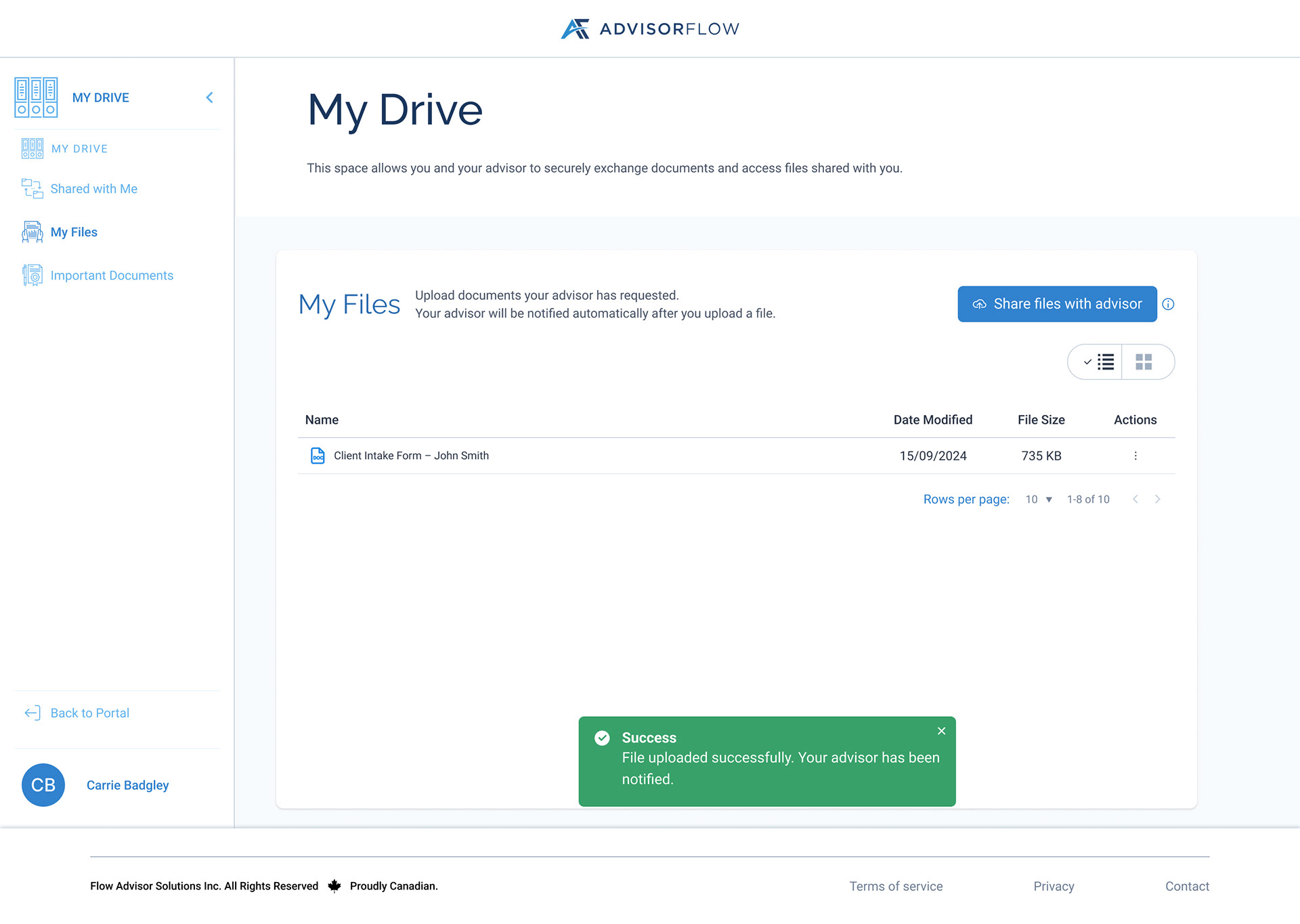This screenshot has height=924, width=1300.
Task: Select My Files in sidebar
Action: [74, 232]
